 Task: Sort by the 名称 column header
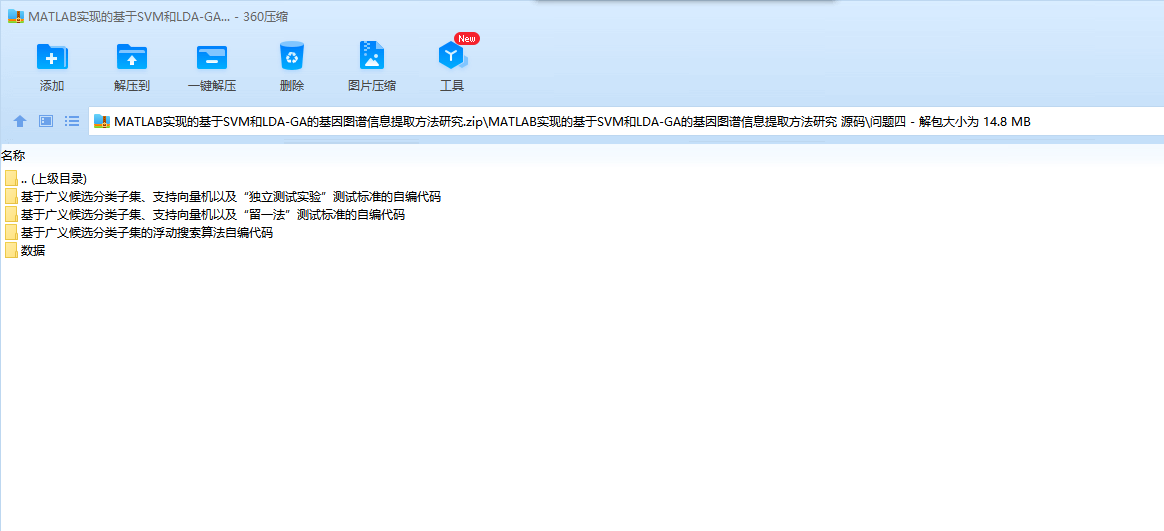click(x=13, y=155)
